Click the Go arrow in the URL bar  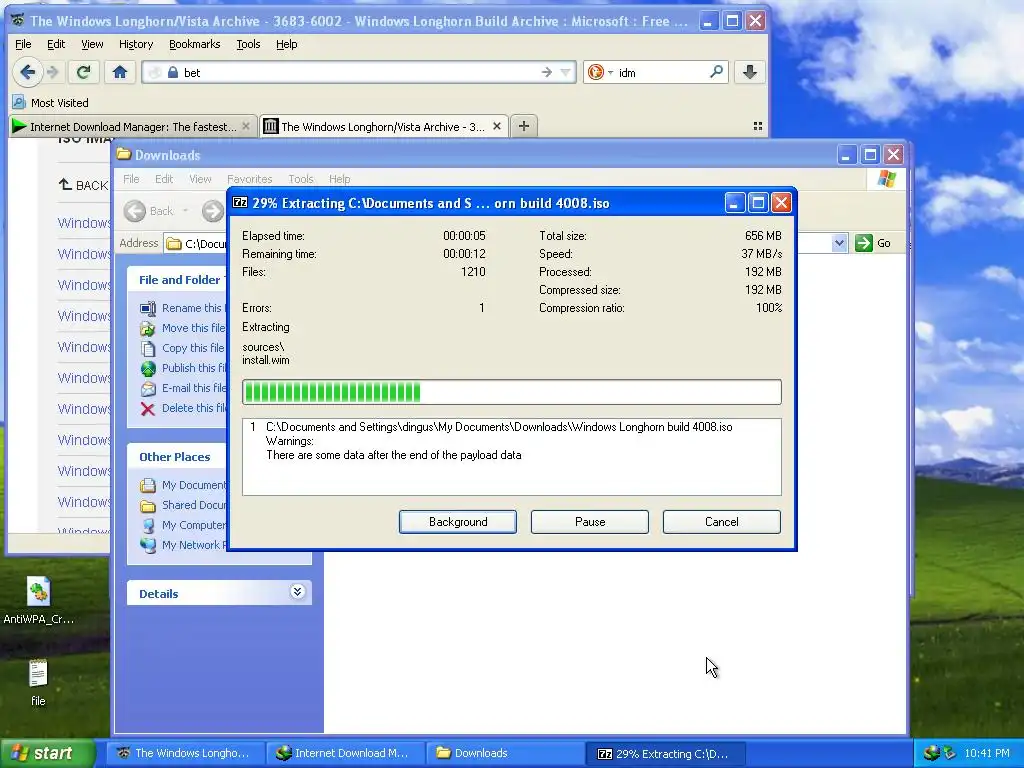coord(547,72)
